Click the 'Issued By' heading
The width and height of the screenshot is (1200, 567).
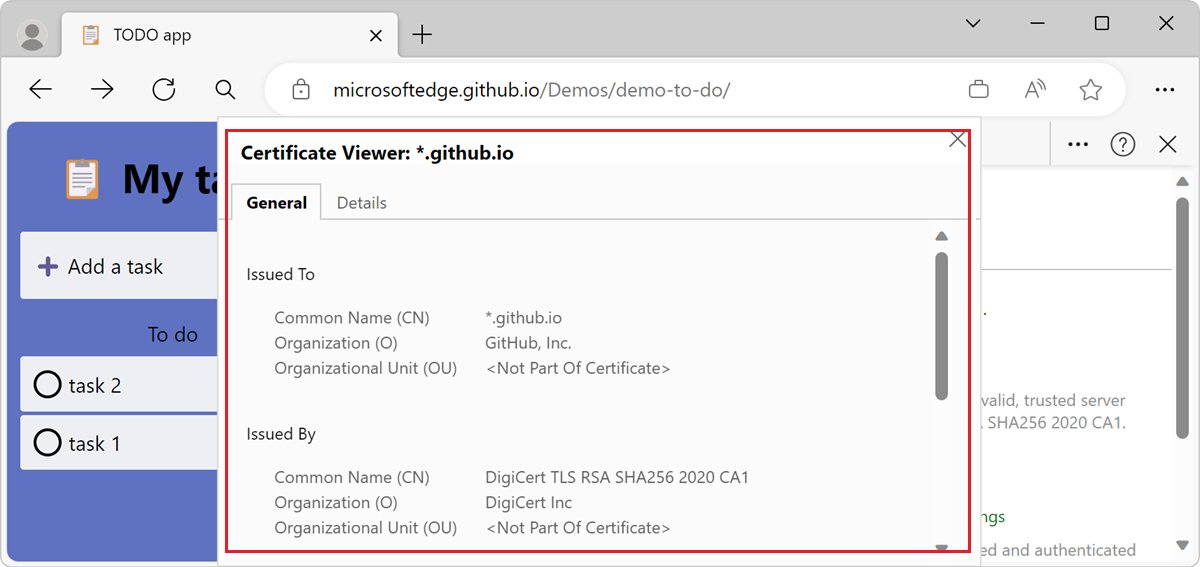pyautogui.click(x=281, y=434)
